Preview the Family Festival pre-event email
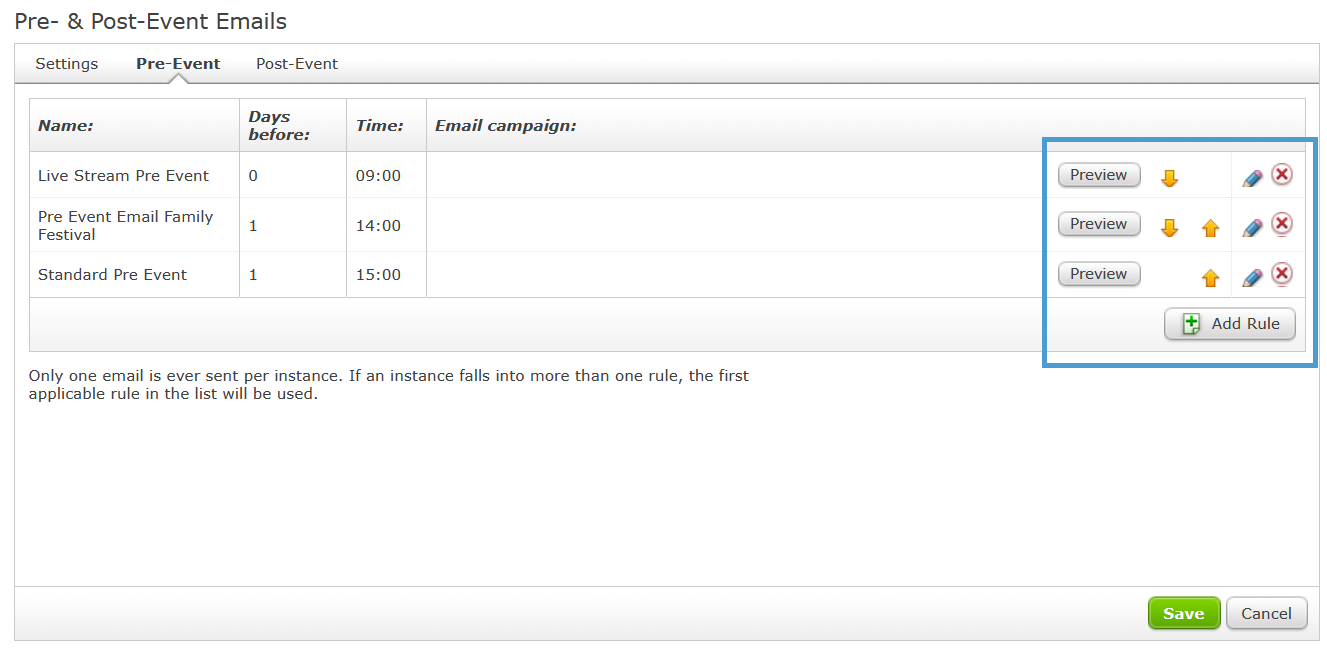 [x=1099, y=224]
